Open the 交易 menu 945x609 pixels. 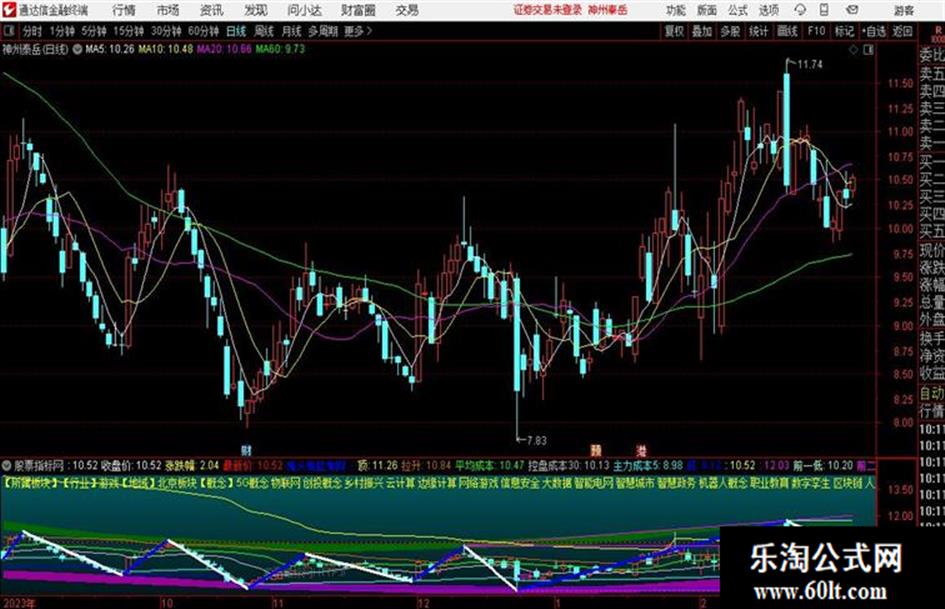click(x=407, y=10)
